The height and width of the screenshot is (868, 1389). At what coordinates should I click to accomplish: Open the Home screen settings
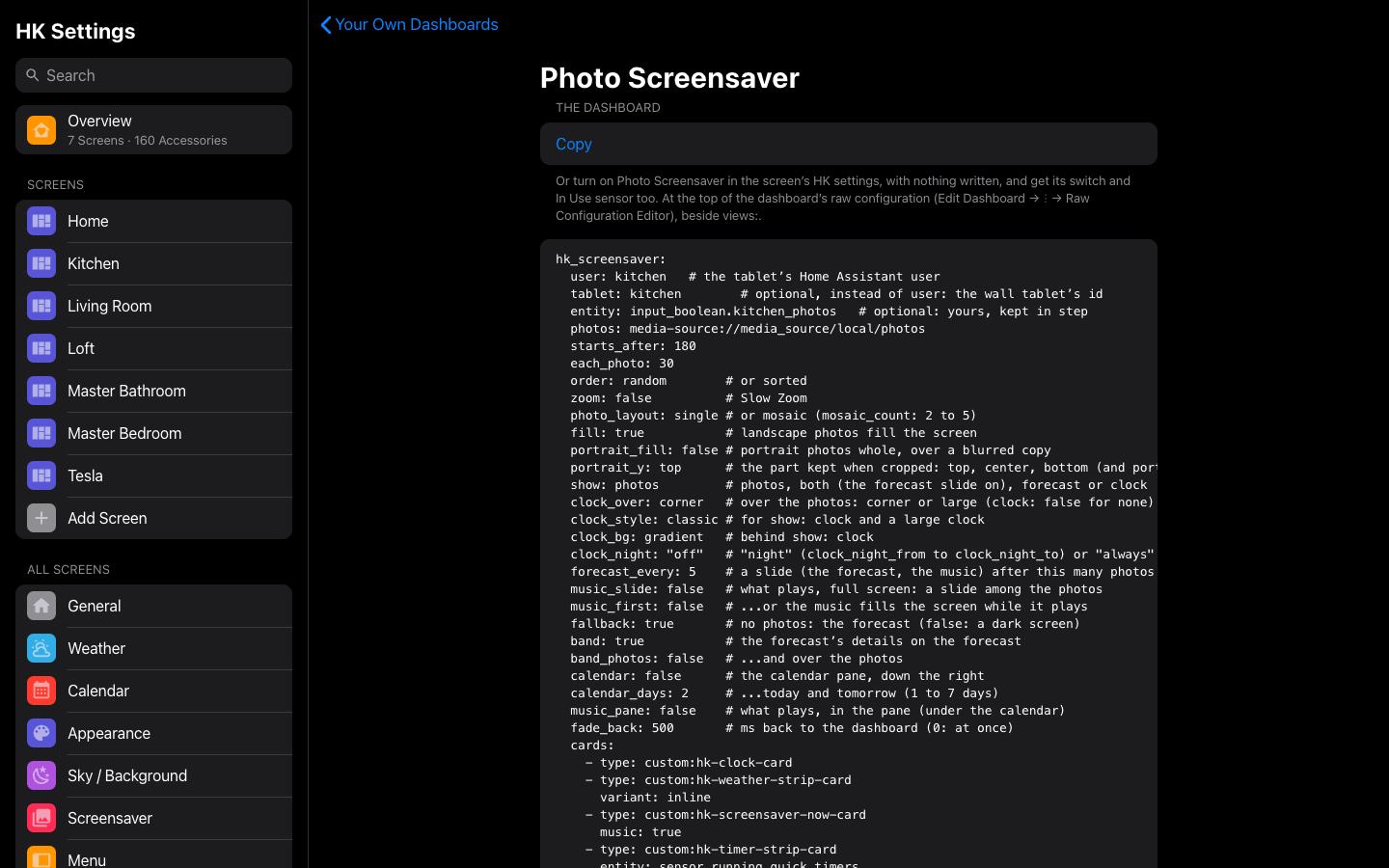153,221
